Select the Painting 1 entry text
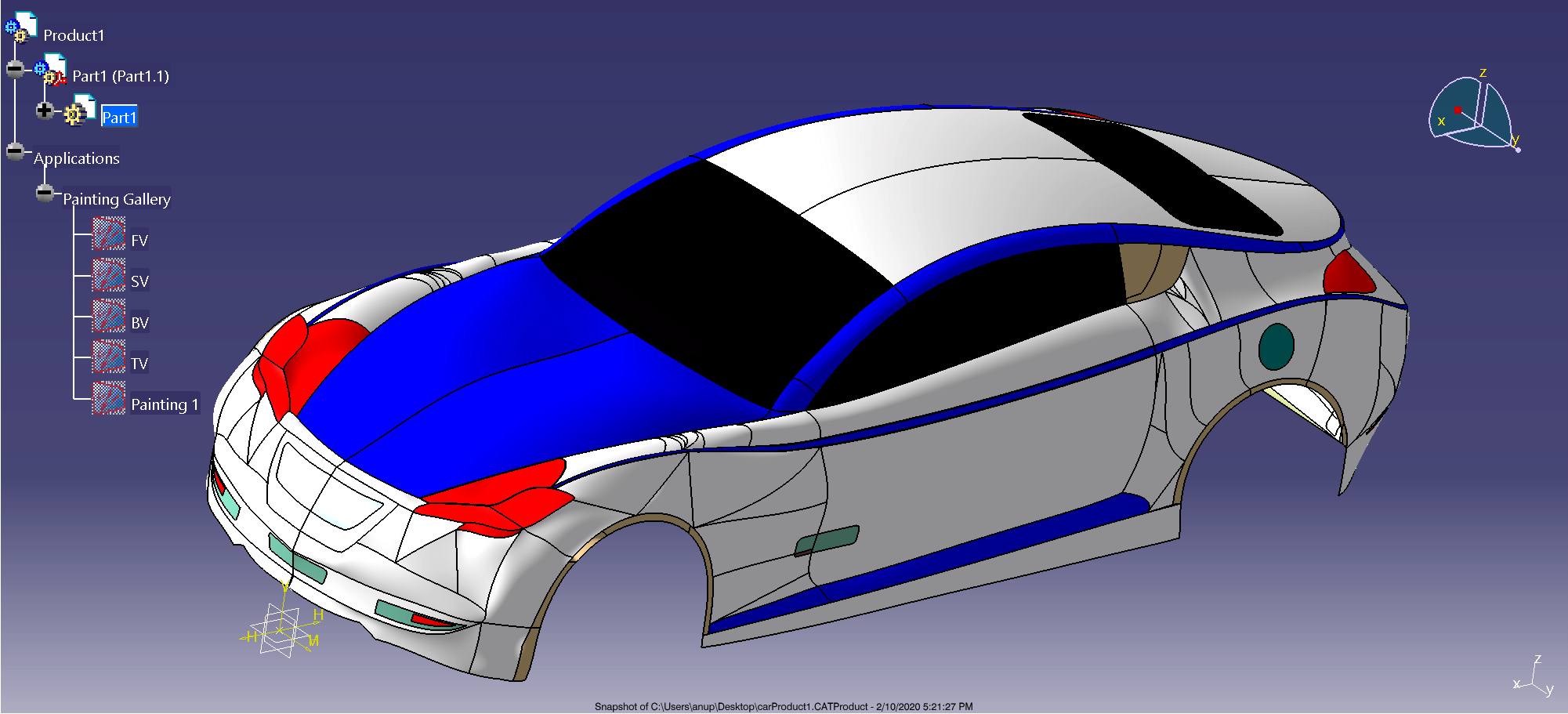This screenshot has width=1568, height=714. (165, 404)
